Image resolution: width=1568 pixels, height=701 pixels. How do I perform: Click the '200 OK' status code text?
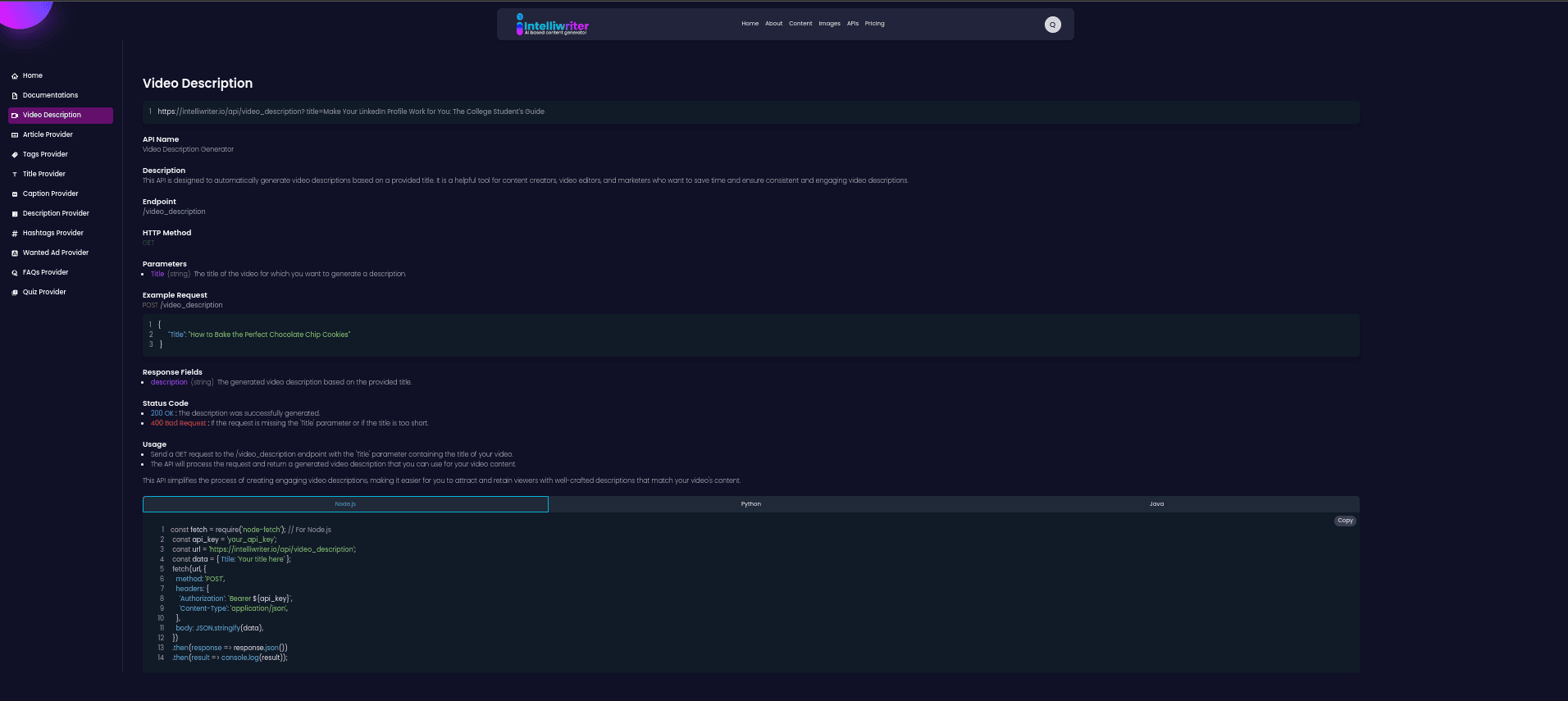pos(162,413)
